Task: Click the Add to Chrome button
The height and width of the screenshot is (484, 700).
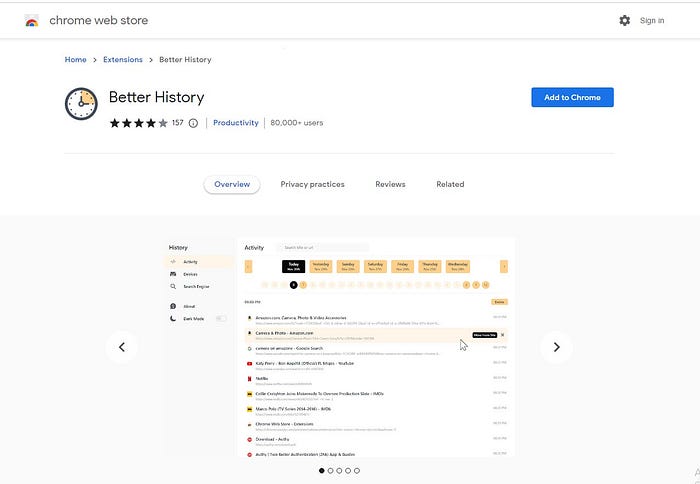Action: tap(572, 97)
